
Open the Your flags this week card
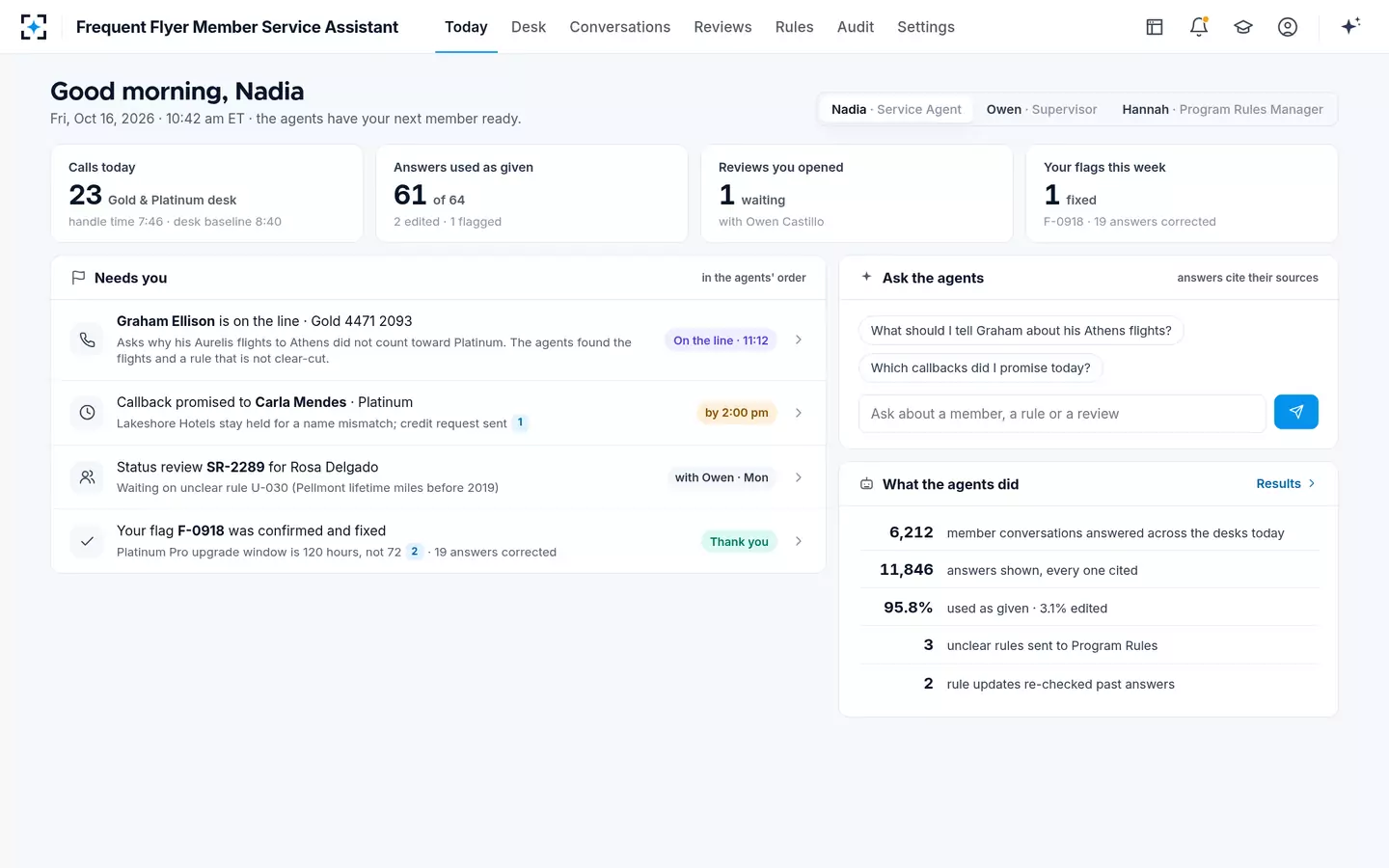point(1182,193)
